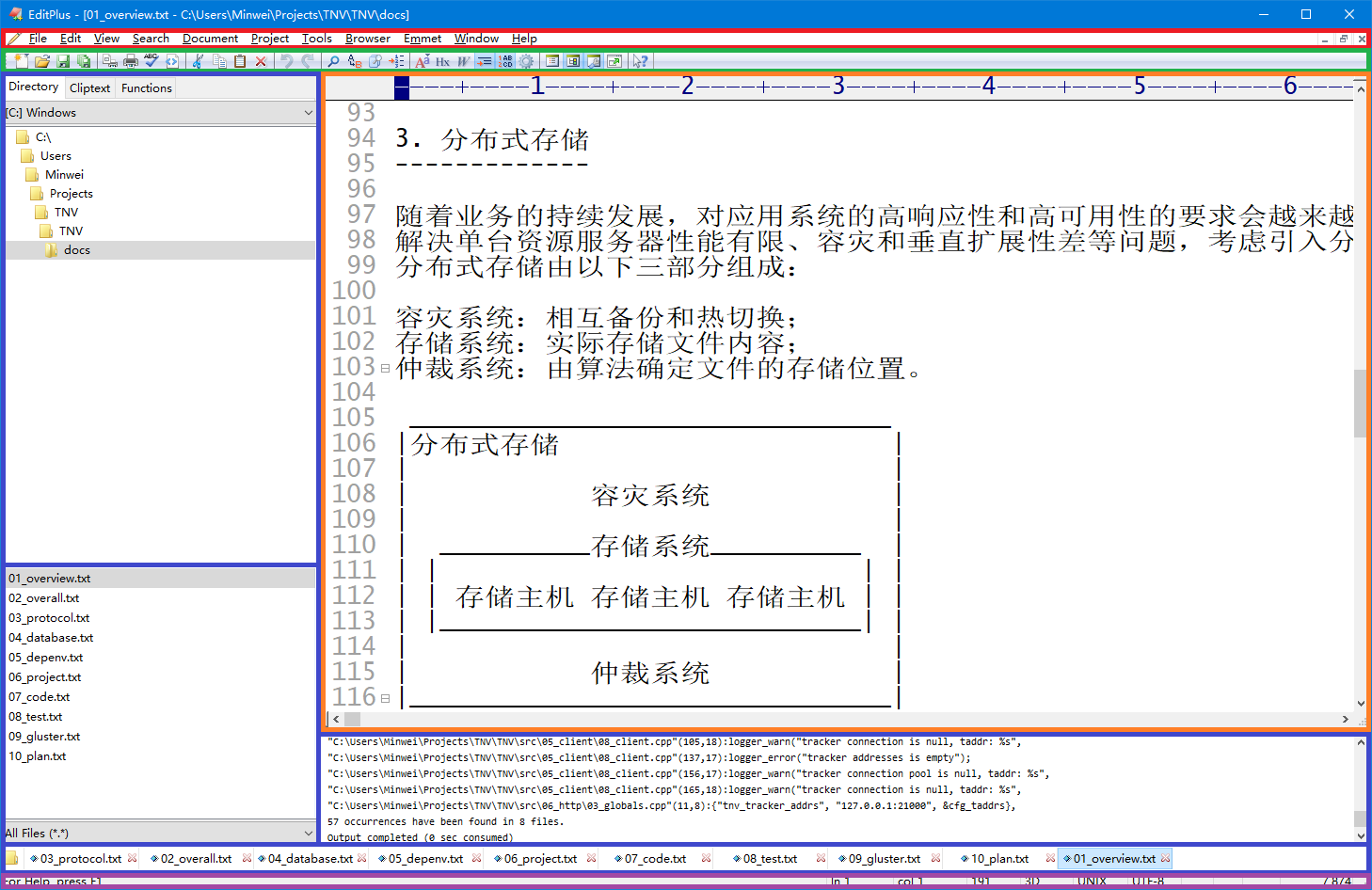
Task: Open Print Preview from the toolbar
Action: tap(110, 61)
